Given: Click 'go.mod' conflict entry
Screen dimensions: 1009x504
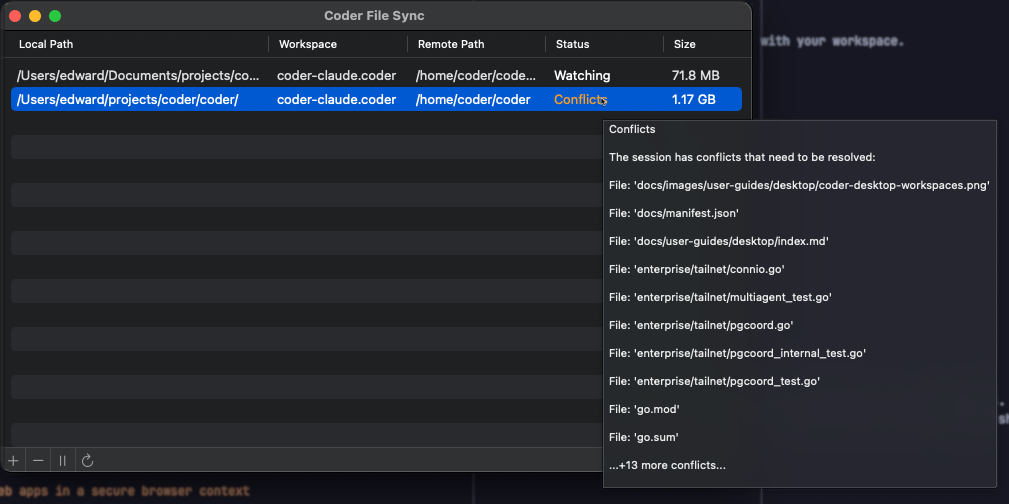Looking at the screenshot, I should (644, 409).
